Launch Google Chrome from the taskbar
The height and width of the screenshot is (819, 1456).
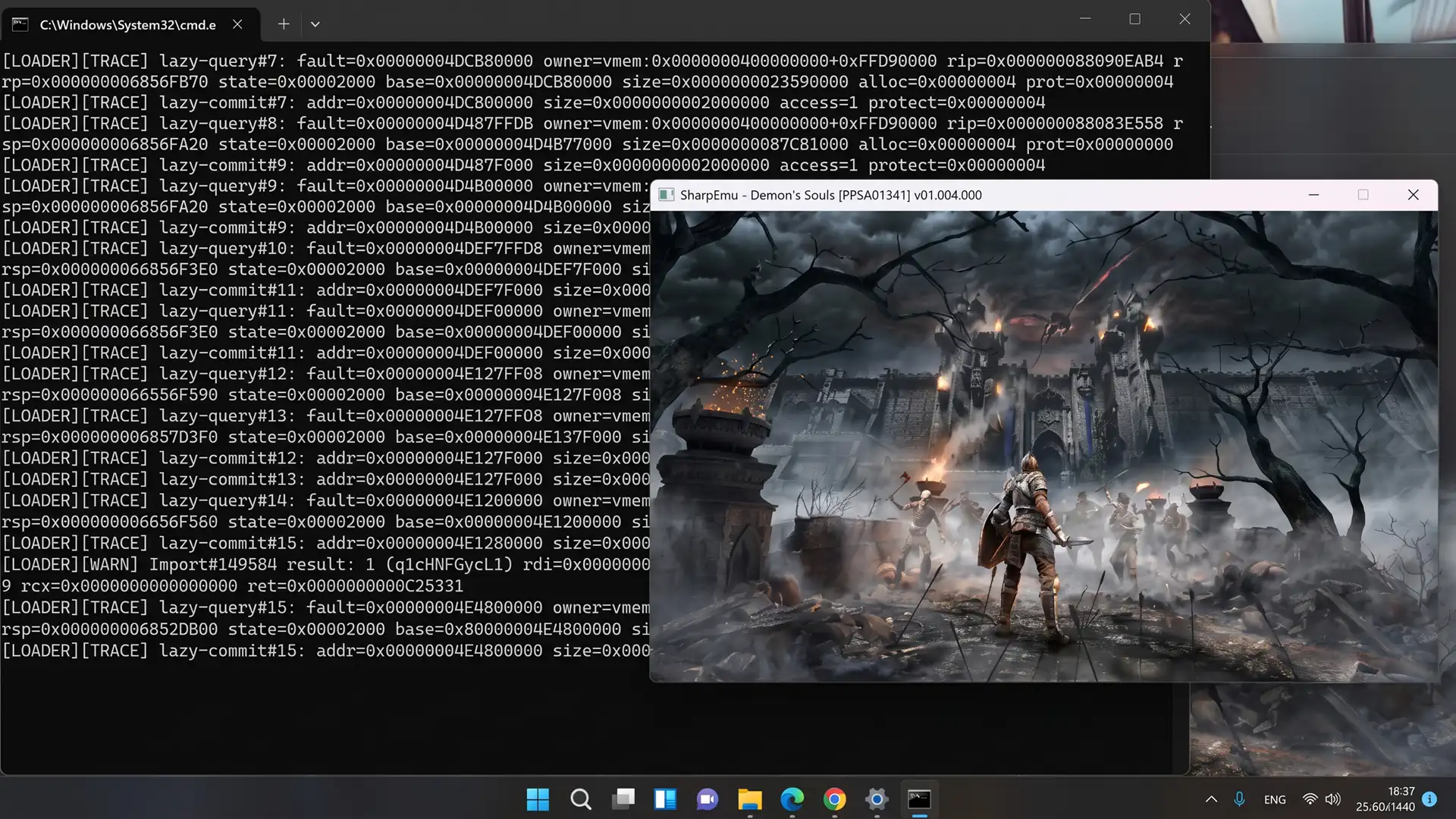click(835, 799)
